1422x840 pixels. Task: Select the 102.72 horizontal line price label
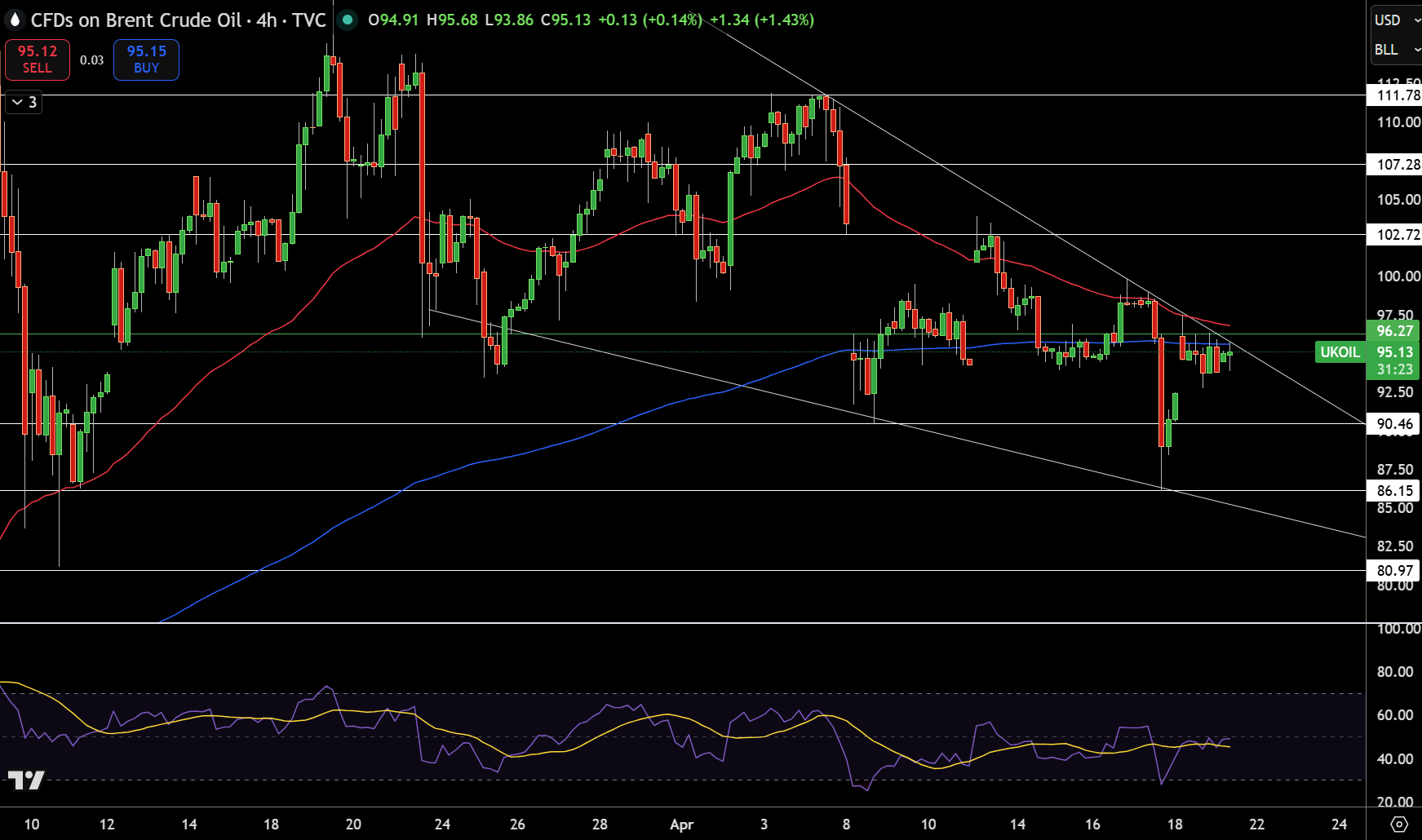[1394, 235]
